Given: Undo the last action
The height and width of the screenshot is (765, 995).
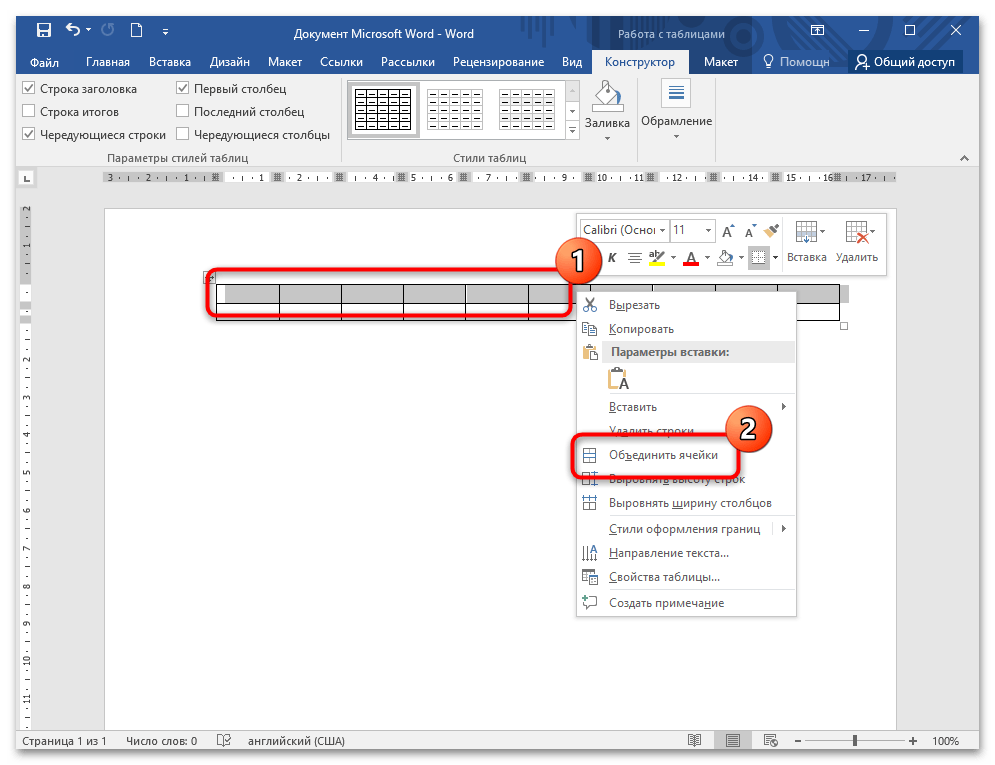Looking at the screenshot, I should pos(73,30).
